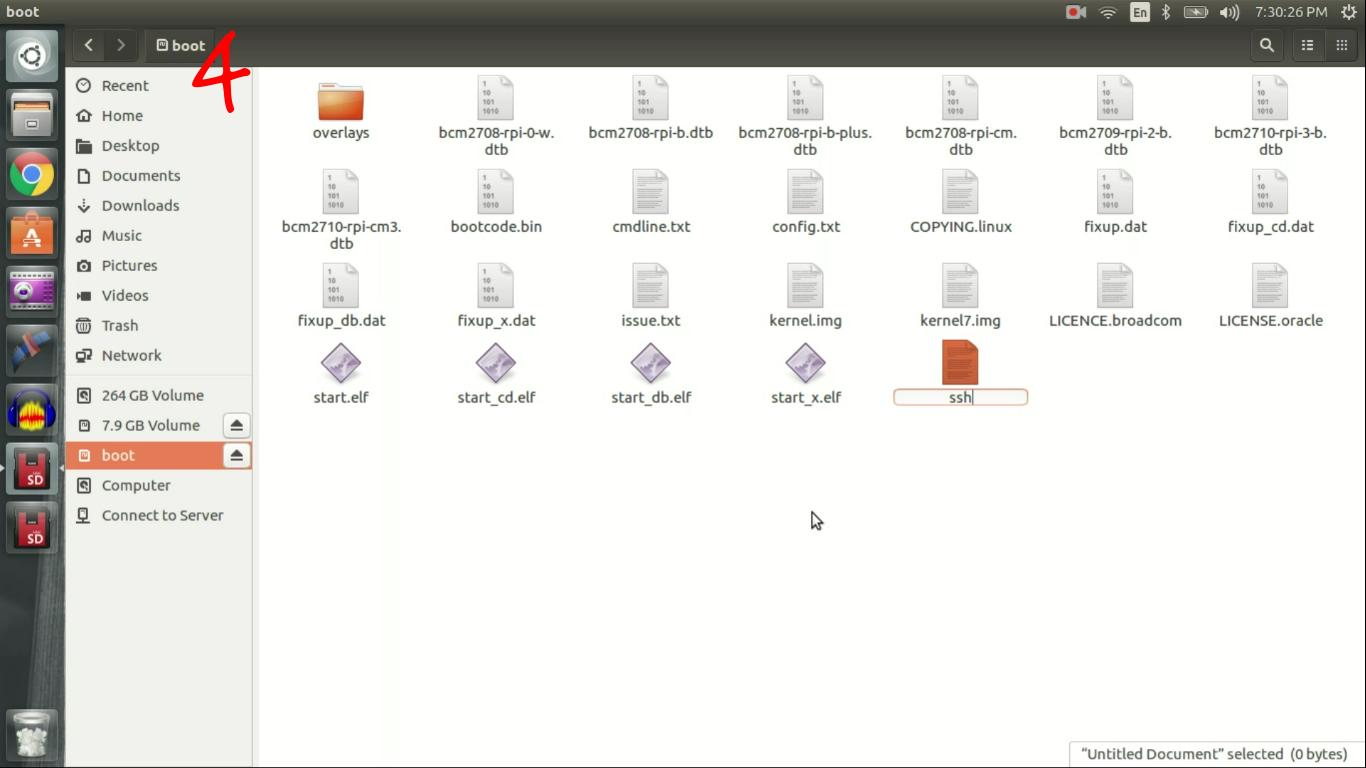The width and height of the screenshot is (1366, 768).
Task: Select the fixup_x.dat file icon
Action: click(x=495, y=286)
